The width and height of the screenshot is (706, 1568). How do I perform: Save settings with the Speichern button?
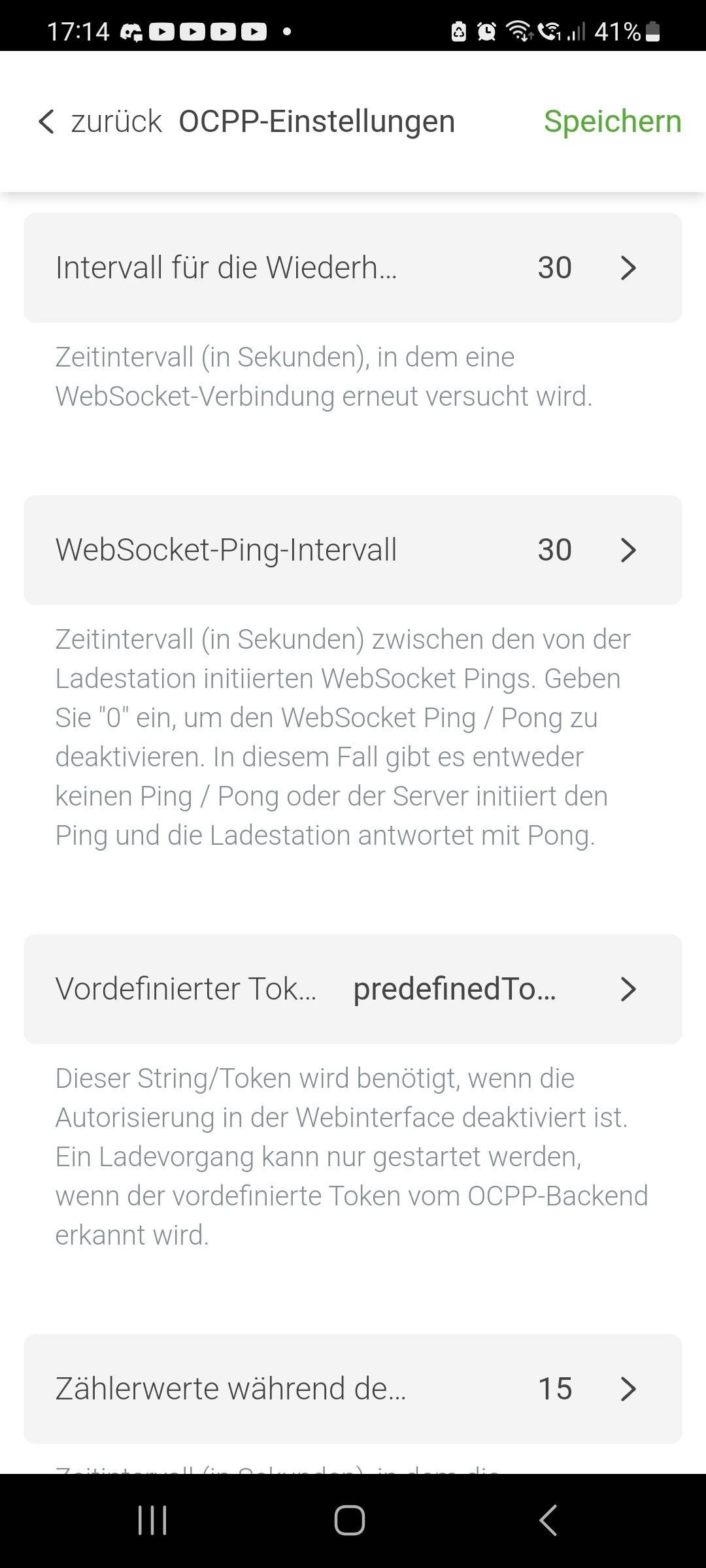(x=612, y=122)
